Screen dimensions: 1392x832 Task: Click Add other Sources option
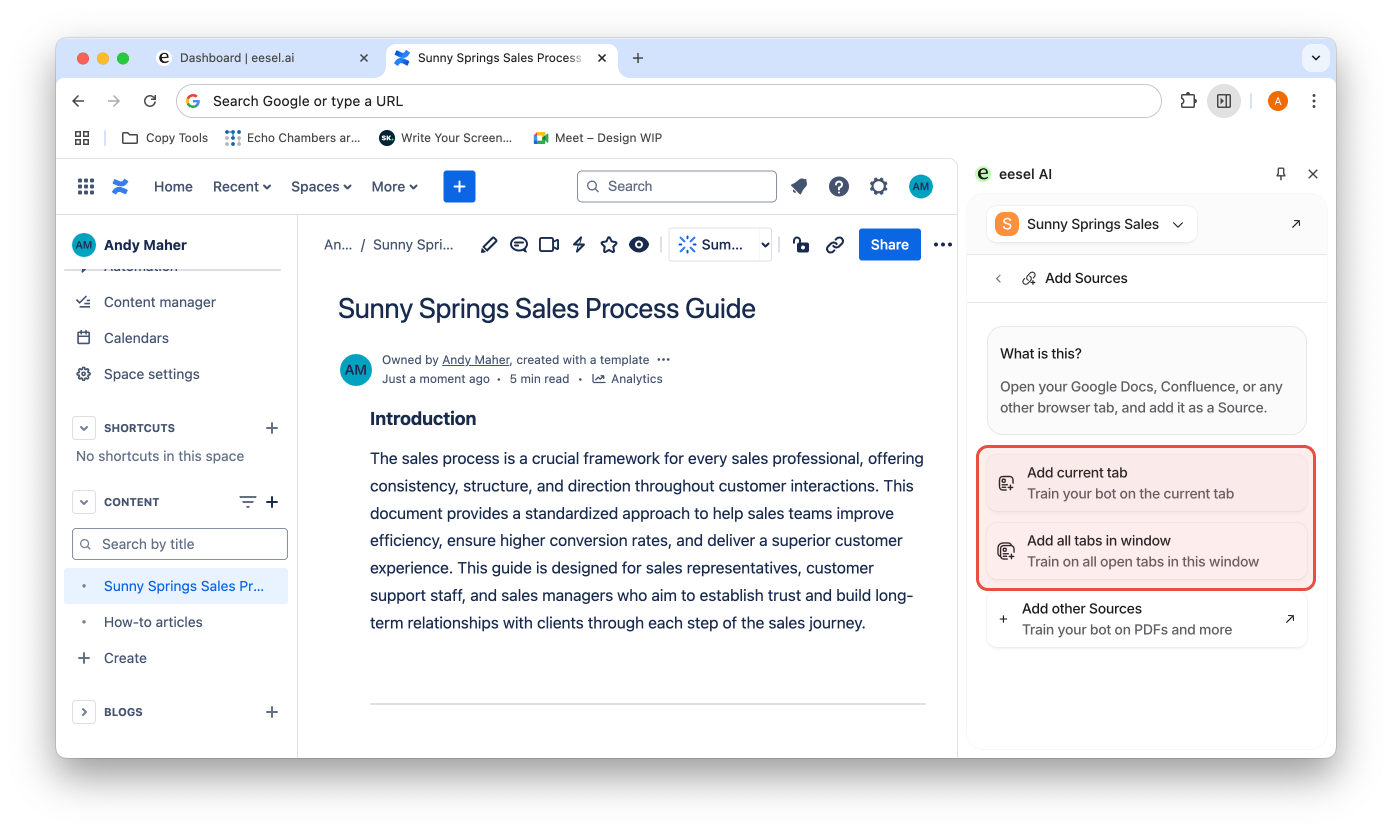(1147, 619)
